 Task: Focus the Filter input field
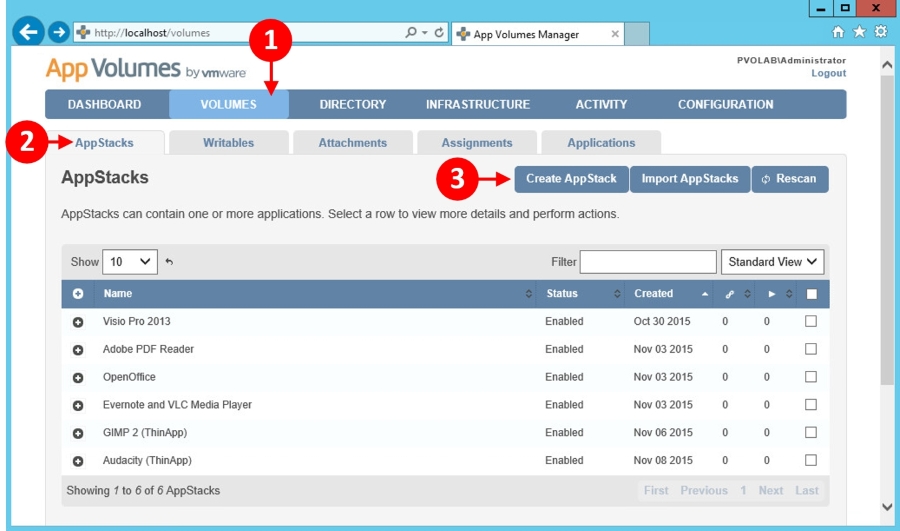pyautogui.click(x=648, y=262)
